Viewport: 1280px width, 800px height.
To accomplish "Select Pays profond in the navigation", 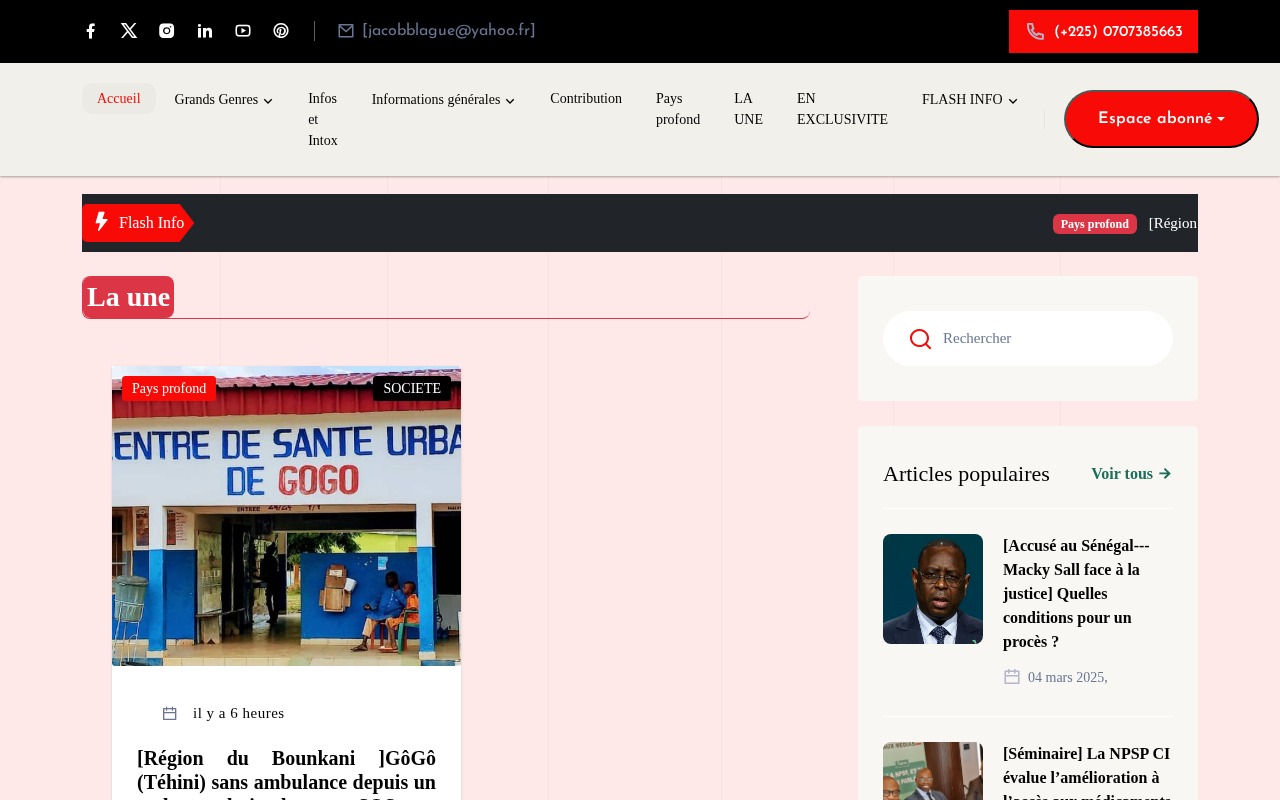I will click(x=678, y=109).
